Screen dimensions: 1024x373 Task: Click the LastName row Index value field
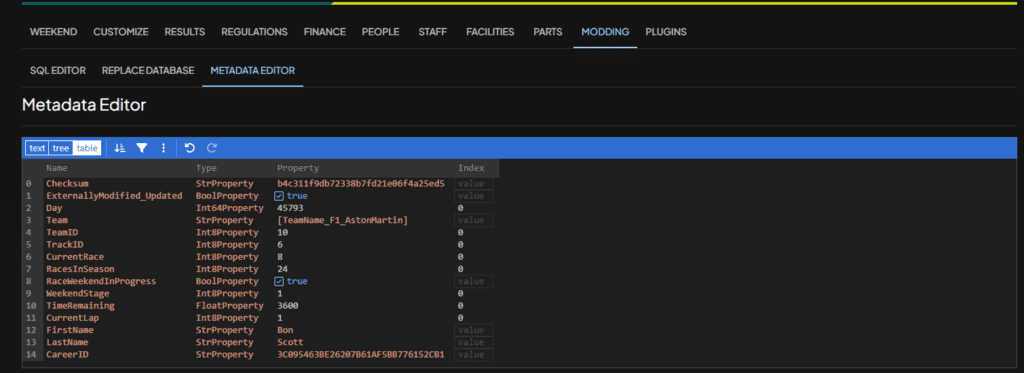point(473,342)
